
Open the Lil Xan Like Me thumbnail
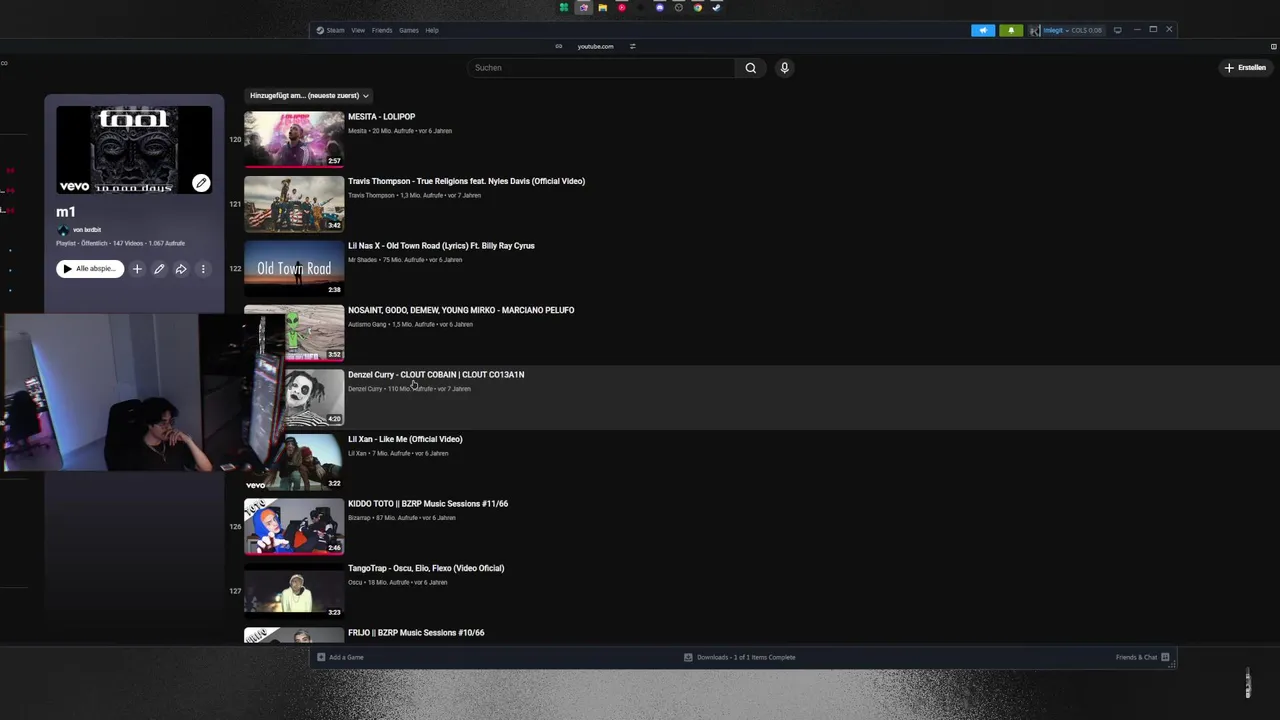294,461
